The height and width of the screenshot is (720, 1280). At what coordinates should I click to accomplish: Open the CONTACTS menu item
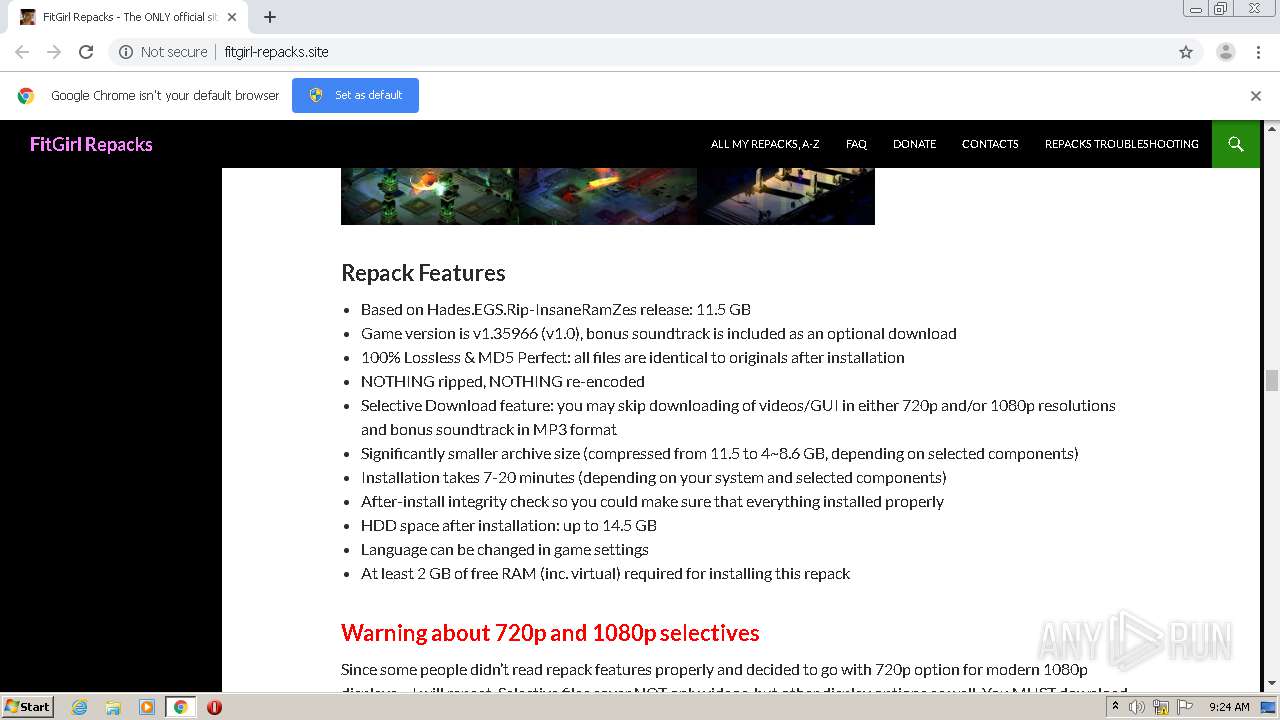click(990, 144)
